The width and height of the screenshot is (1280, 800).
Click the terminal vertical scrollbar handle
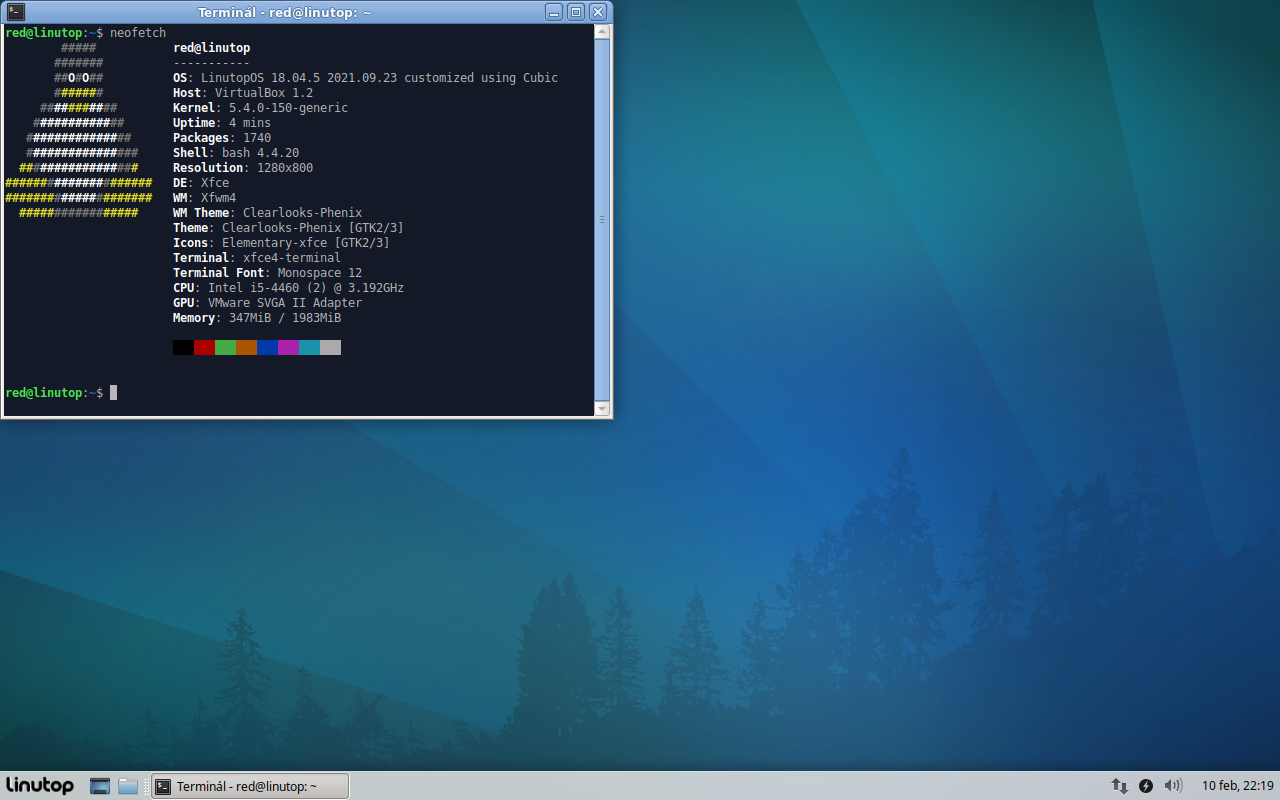(x=602, y=219)
